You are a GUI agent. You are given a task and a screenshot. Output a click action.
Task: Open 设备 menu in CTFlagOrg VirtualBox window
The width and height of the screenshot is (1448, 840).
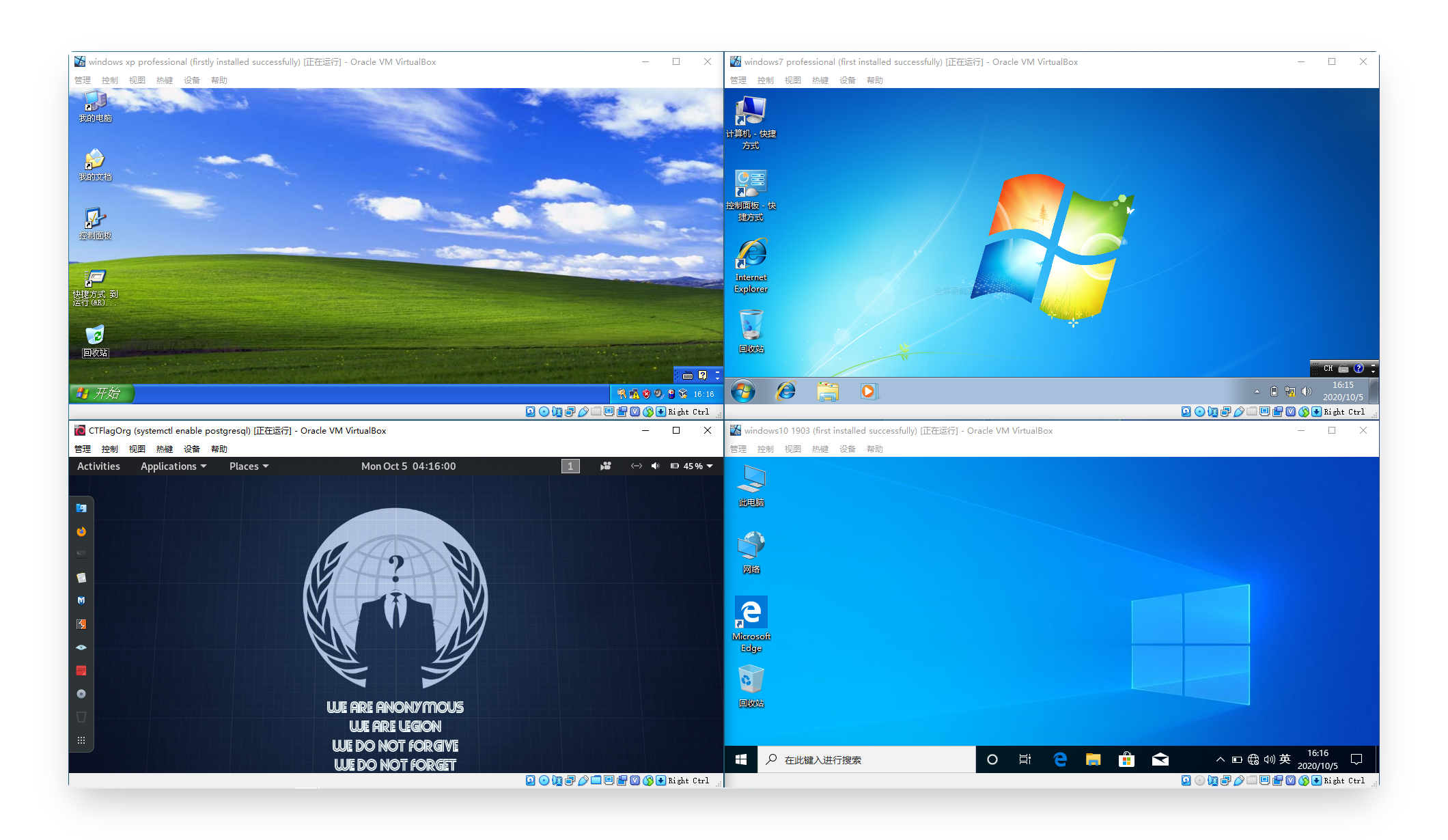[192, 449]
